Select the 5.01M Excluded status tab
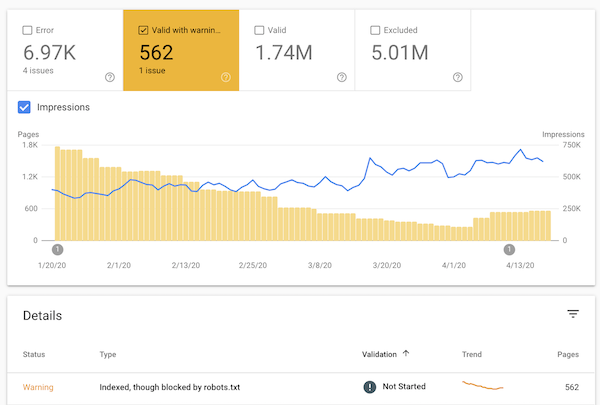600x405 pixels. pos(413,50)
